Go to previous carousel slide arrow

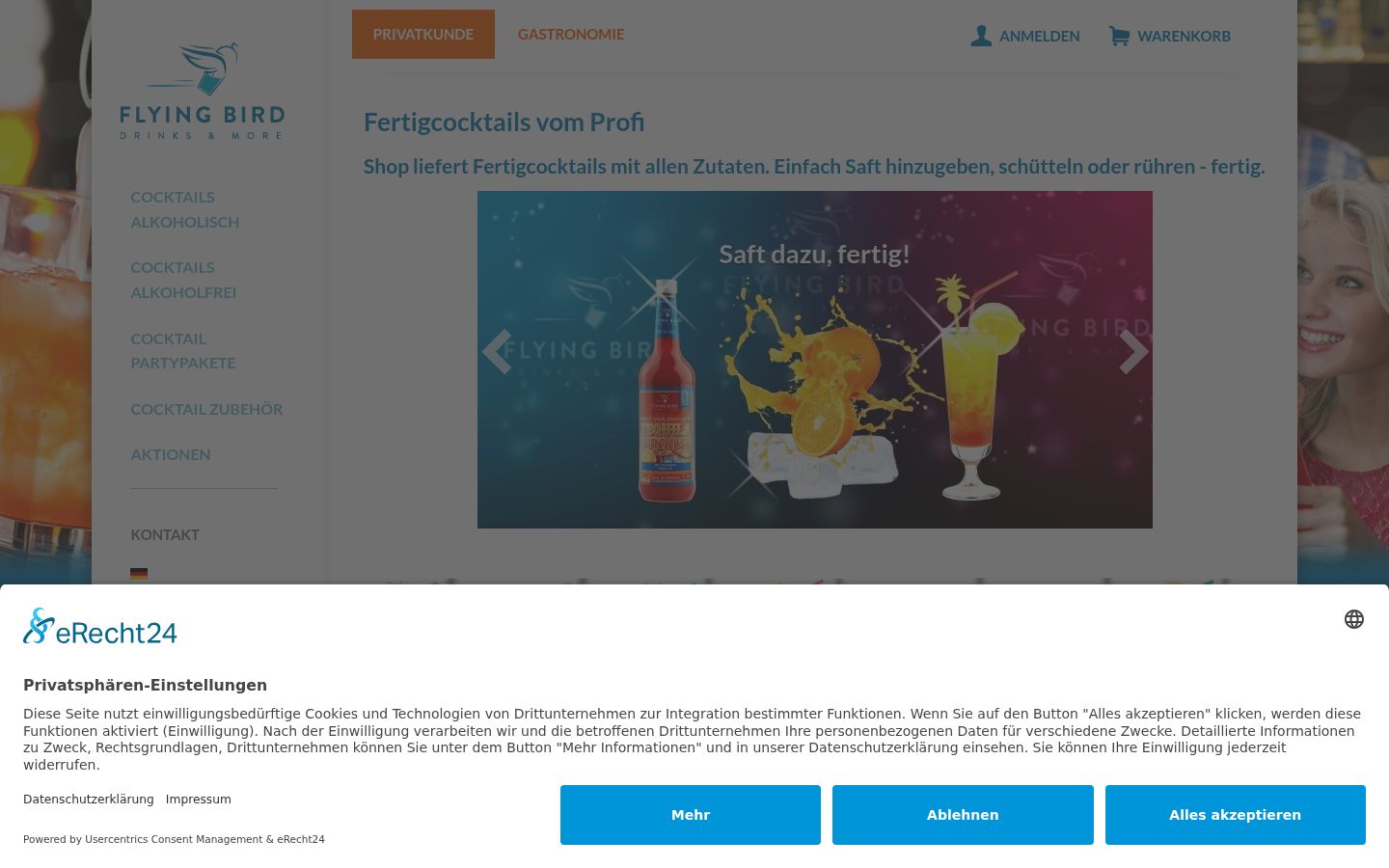[x=497, y=352]
